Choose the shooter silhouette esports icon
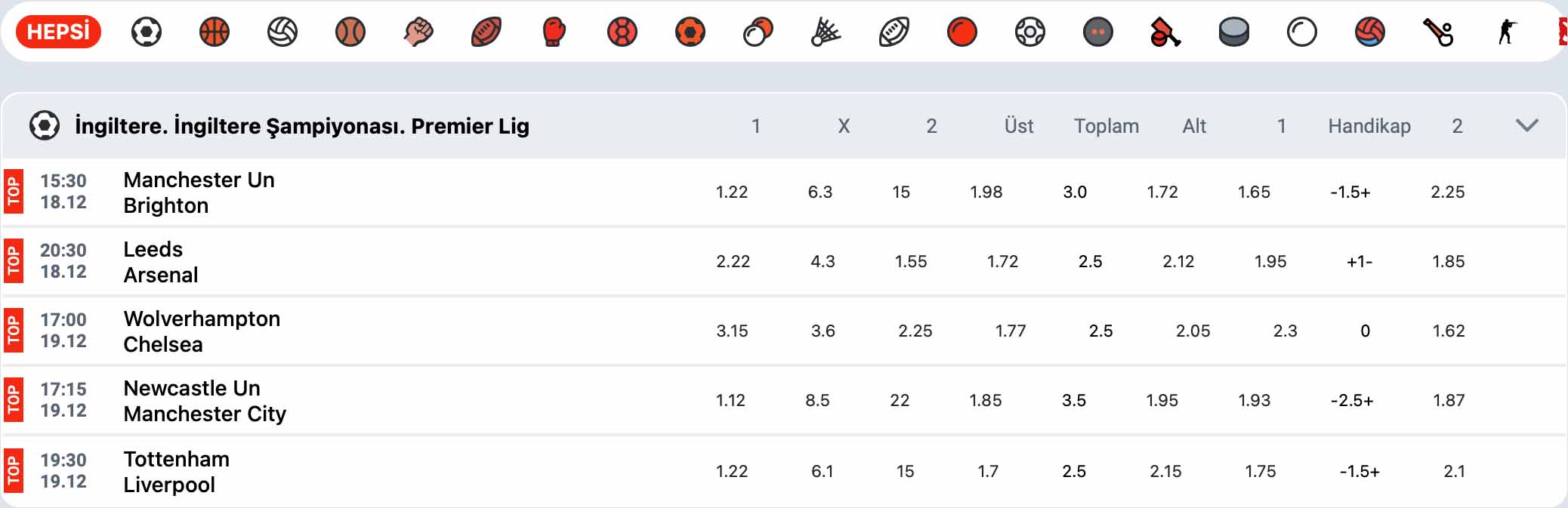This screenshot has height=508, width=1568. (x=1507, y=32)
